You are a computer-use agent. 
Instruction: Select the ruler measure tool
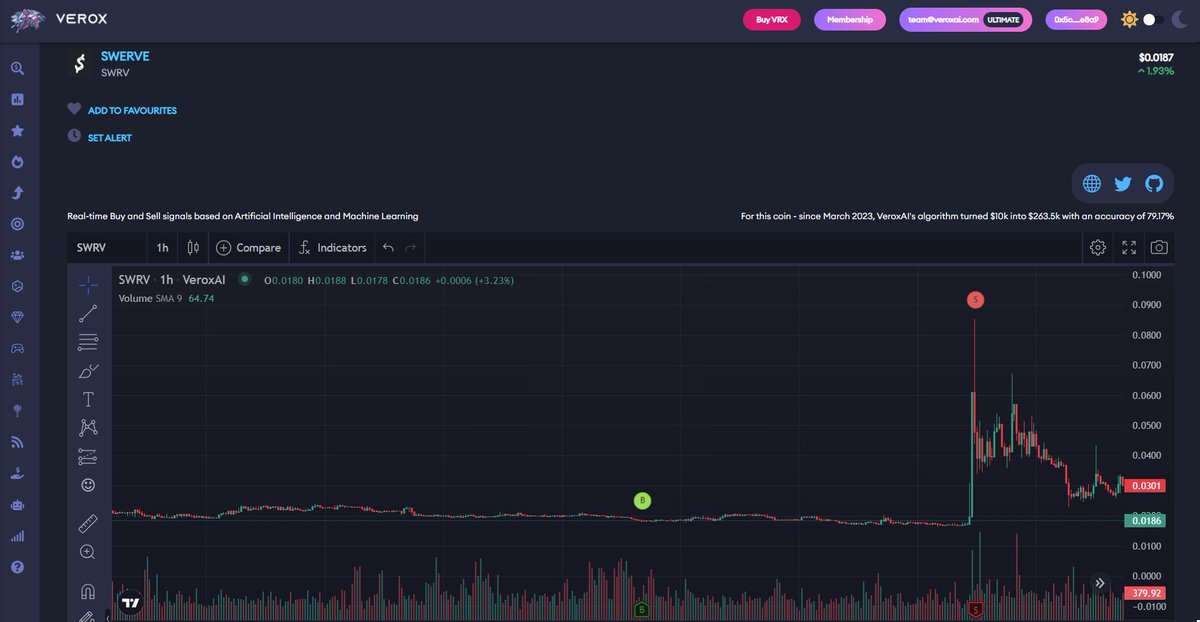pyautogui.click(x=88, y=523)
